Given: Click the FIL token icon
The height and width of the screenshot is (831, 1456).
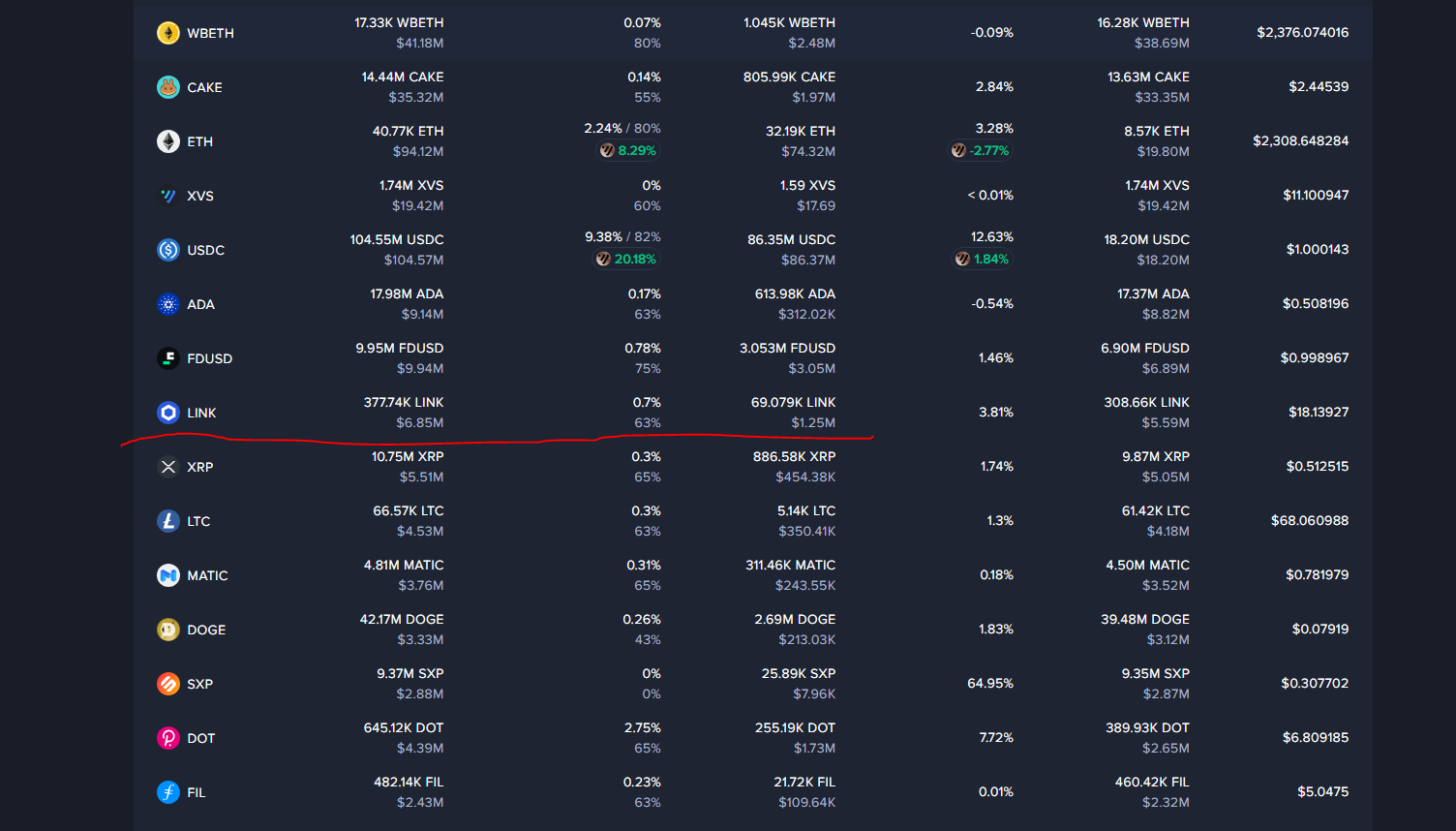Looking at the screenshot, I should tap(168, 792).
